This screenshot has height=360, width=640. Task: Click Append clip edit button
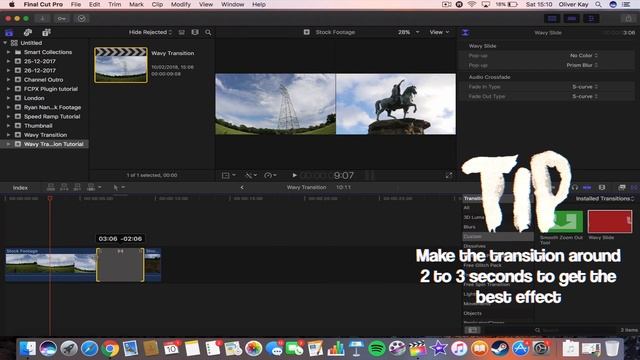77,187
